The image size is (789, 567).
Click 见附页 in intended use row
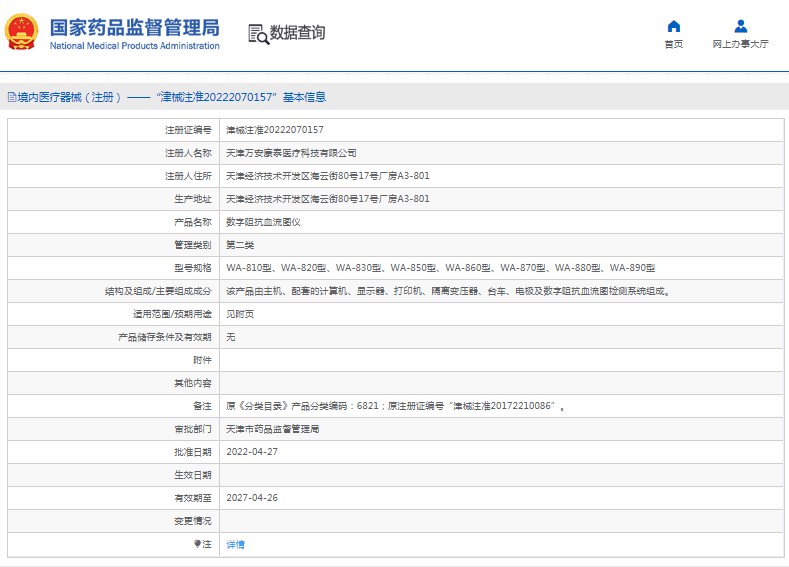click(x=240, y=314)
